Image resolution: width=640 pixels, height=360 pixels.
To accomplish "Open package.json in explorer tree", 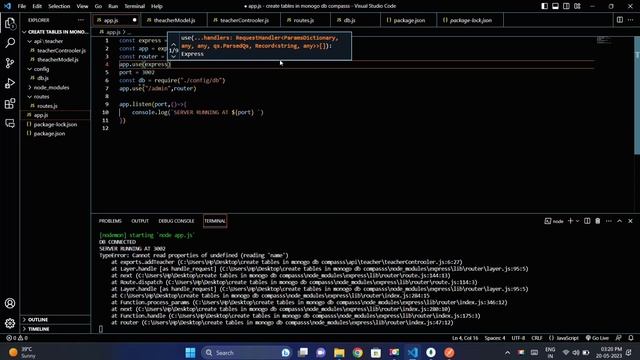I will pos(49,133).
